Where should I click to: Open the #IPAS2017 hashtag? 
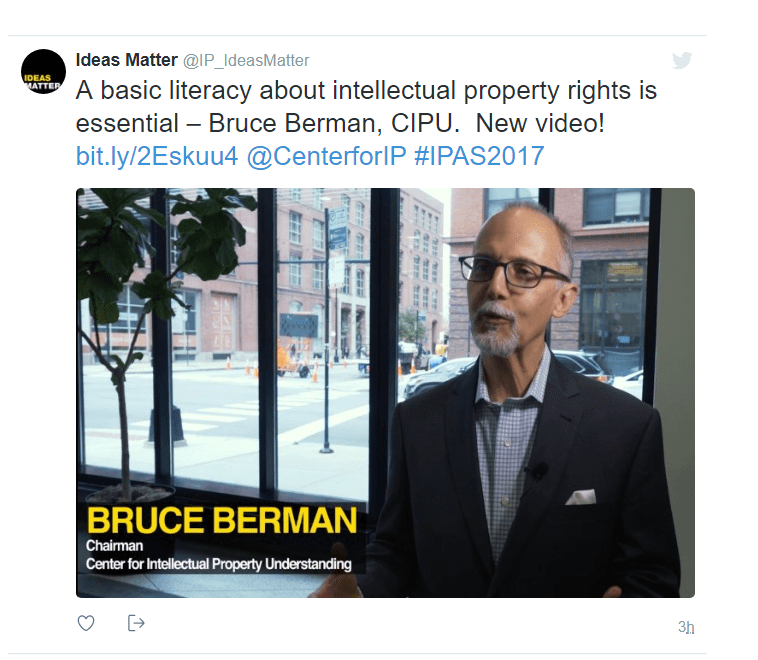[479, 156]
